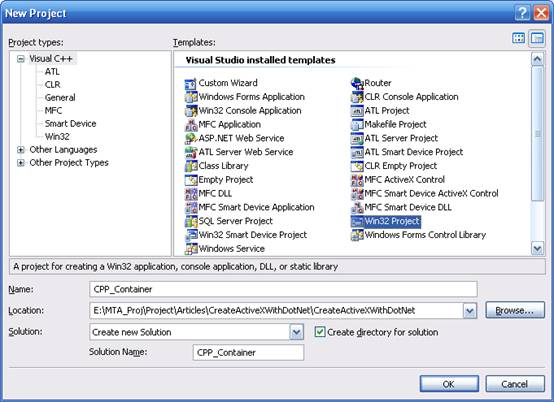Choose the Smart Device project type

(x=70, y=124)
